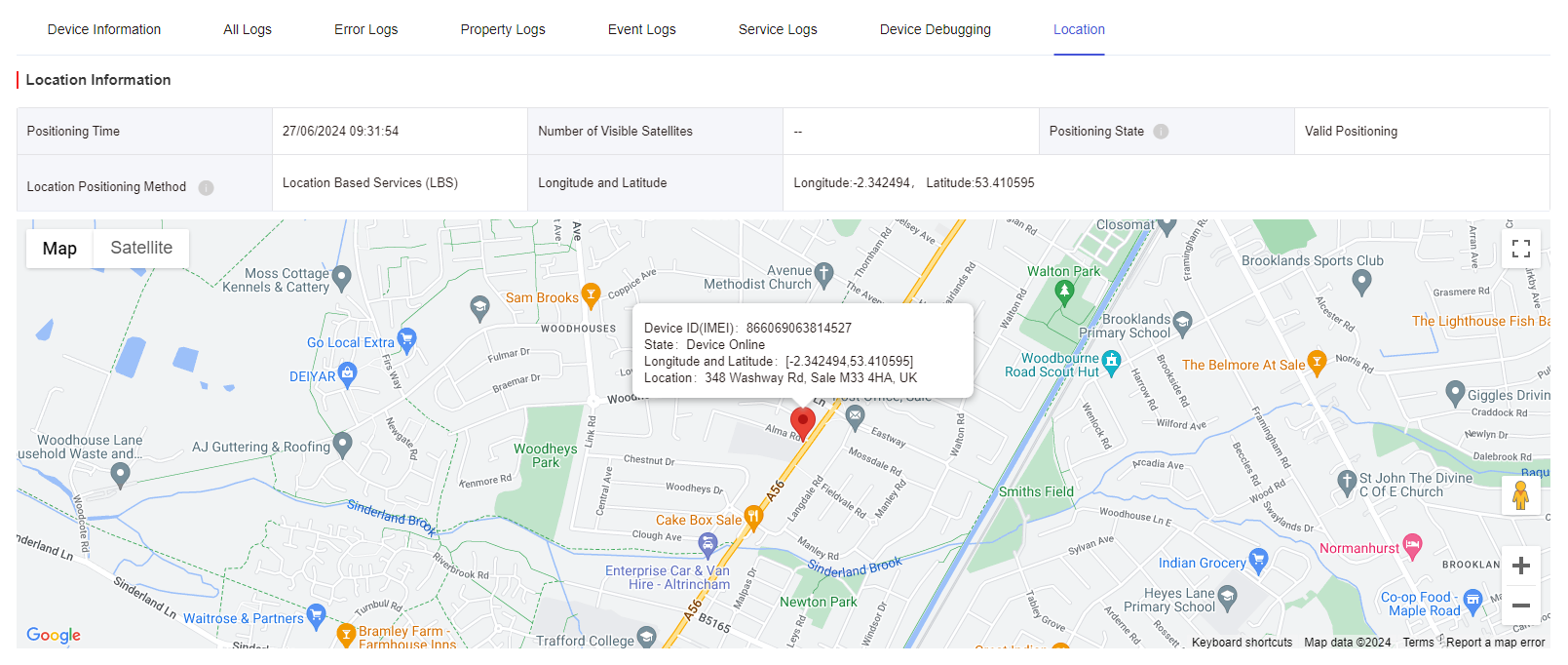Click the Smiths Field map label
The width and height of the screenshot is (1568, 665).
[1036, 491]
